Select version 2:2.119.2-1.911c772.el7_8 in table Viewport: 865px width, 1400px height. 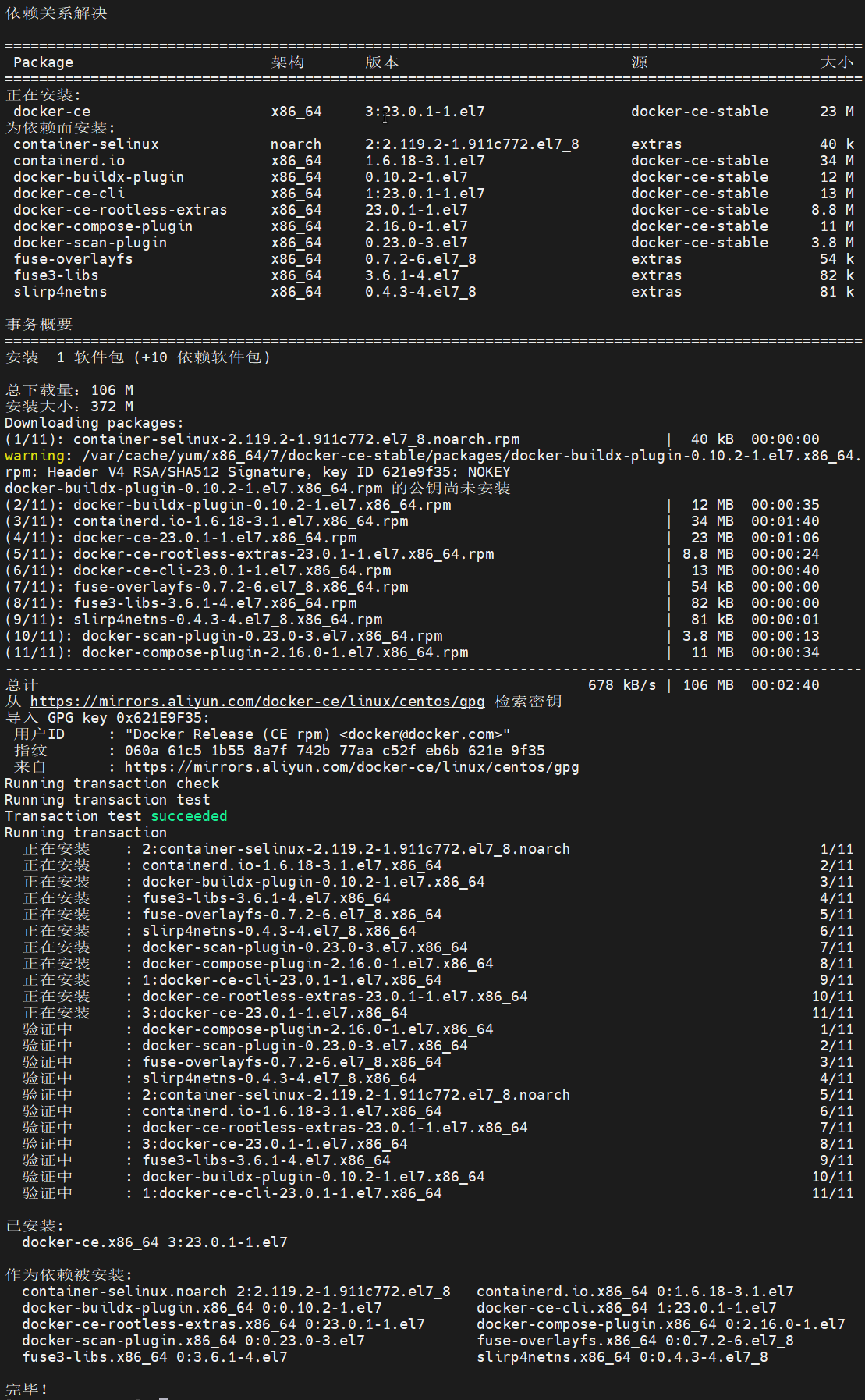pyautogui.click(x=472, y=144)
